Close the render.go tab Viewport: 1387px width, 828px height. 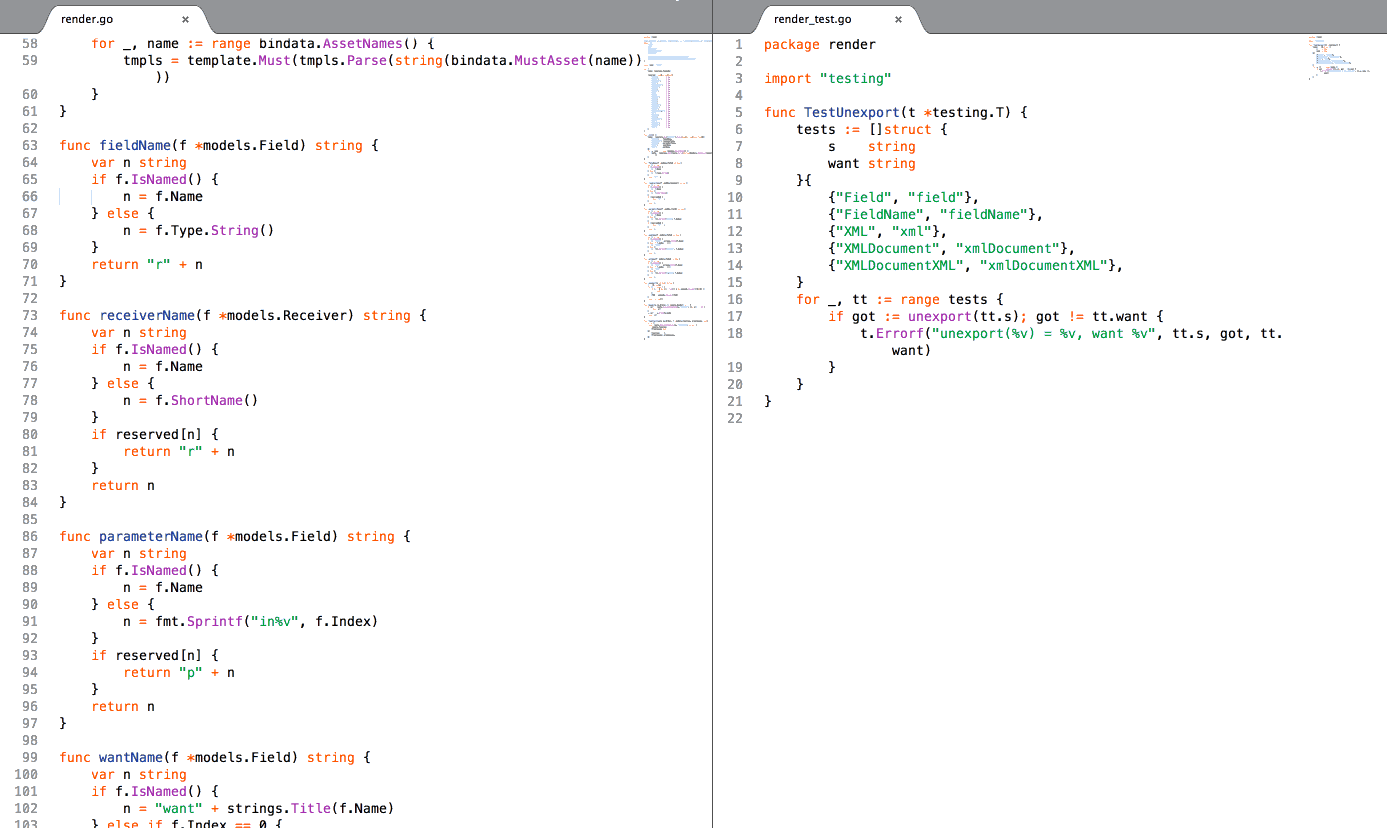click(185, 18)
